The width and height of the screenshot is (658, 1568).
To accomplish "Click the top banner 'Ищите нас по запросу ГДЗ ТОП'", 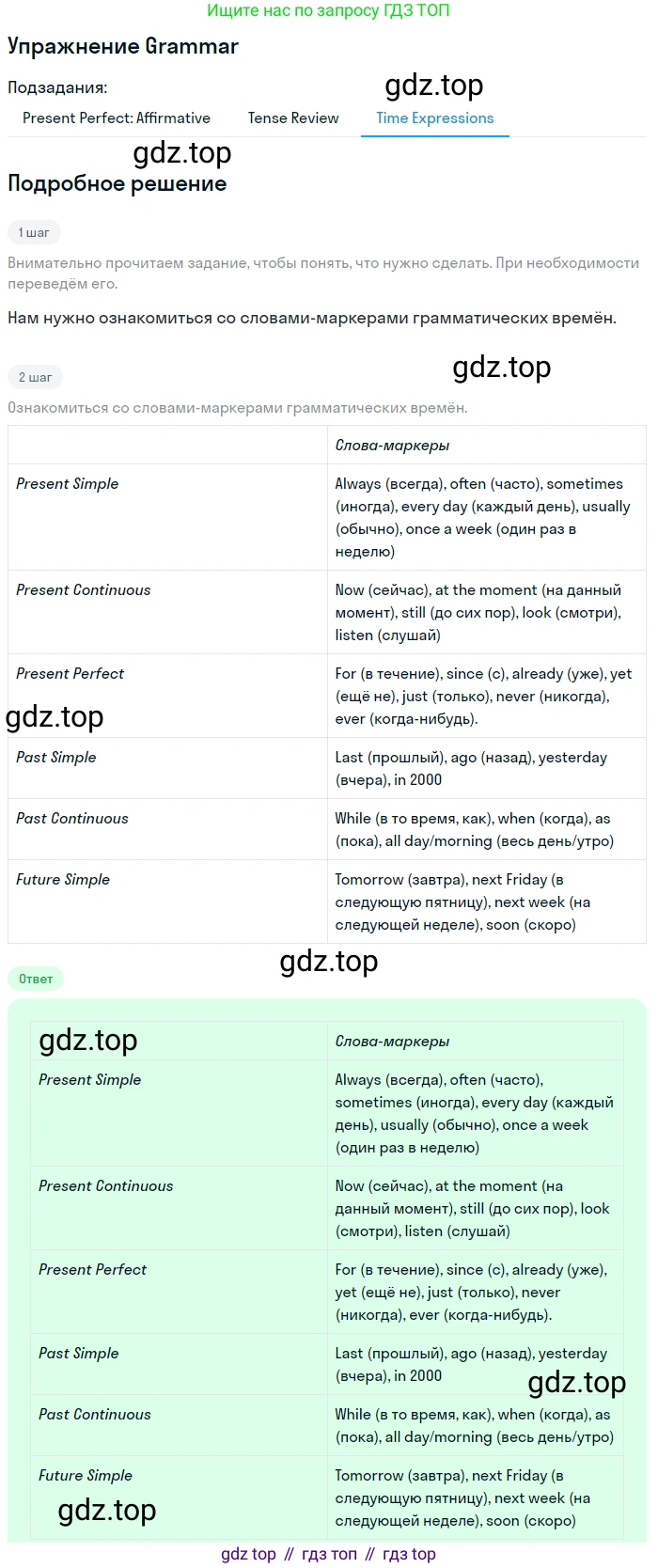I will coord(328,10).
